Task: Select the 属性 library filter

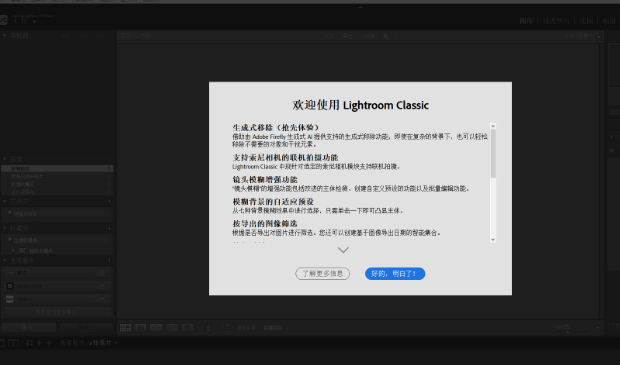Action: [347, 36]
